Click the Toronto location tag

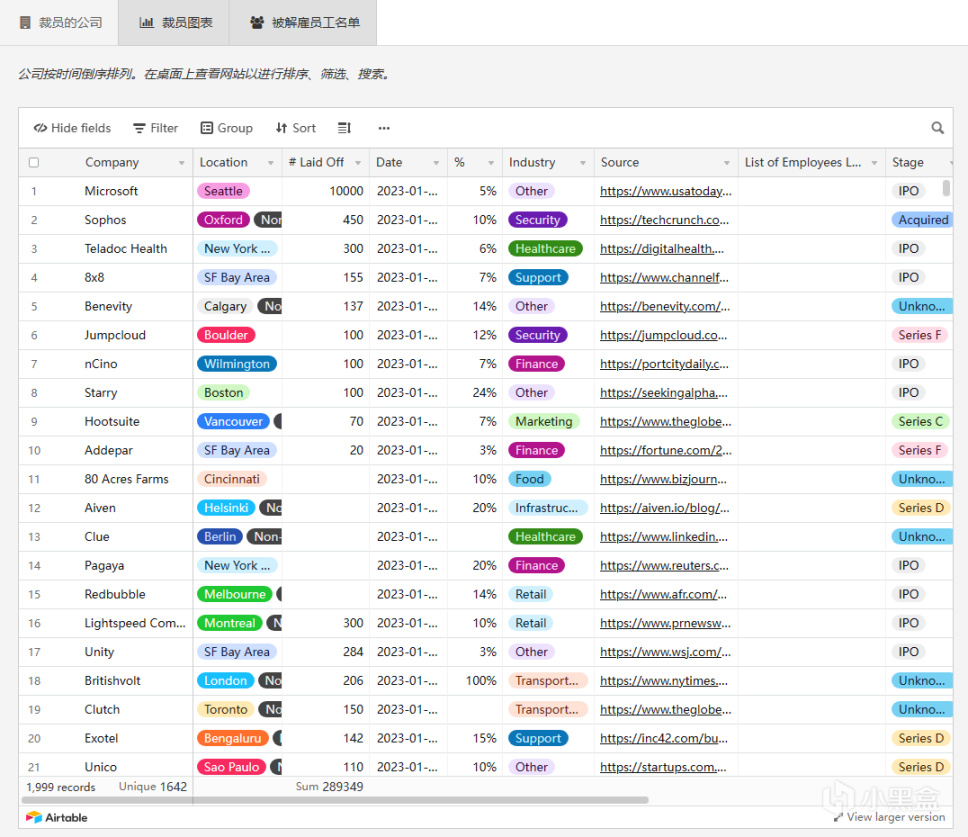(x=225, y=710)
